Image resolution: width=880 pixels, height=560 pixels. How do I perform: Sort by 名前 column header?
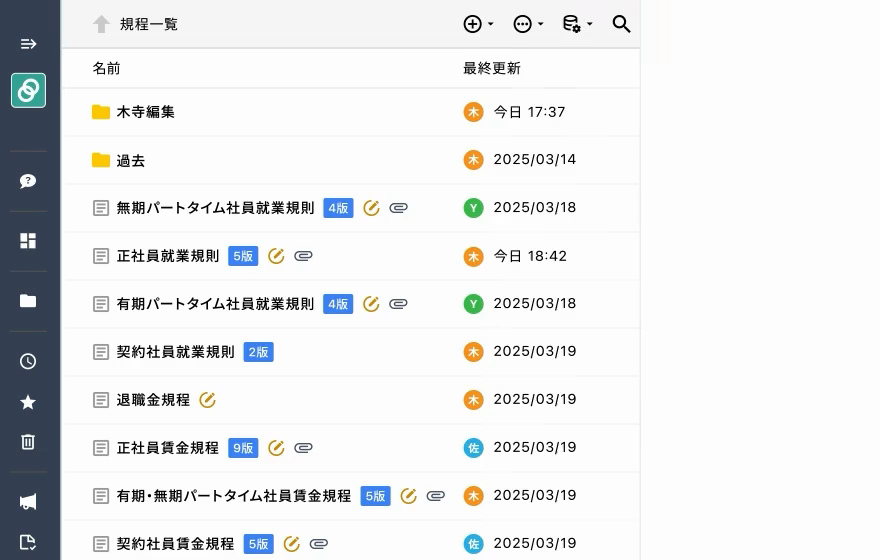point(106,68)
